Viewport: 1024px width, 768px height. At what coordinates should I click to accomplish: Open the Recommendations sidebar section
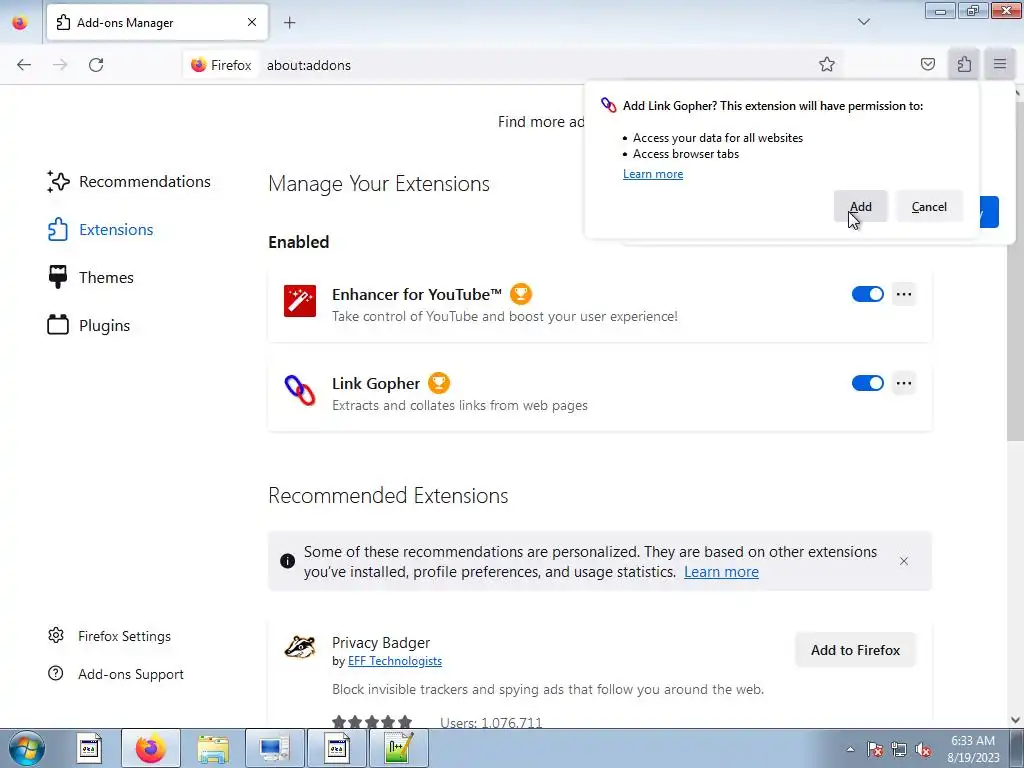pos(129,182)
